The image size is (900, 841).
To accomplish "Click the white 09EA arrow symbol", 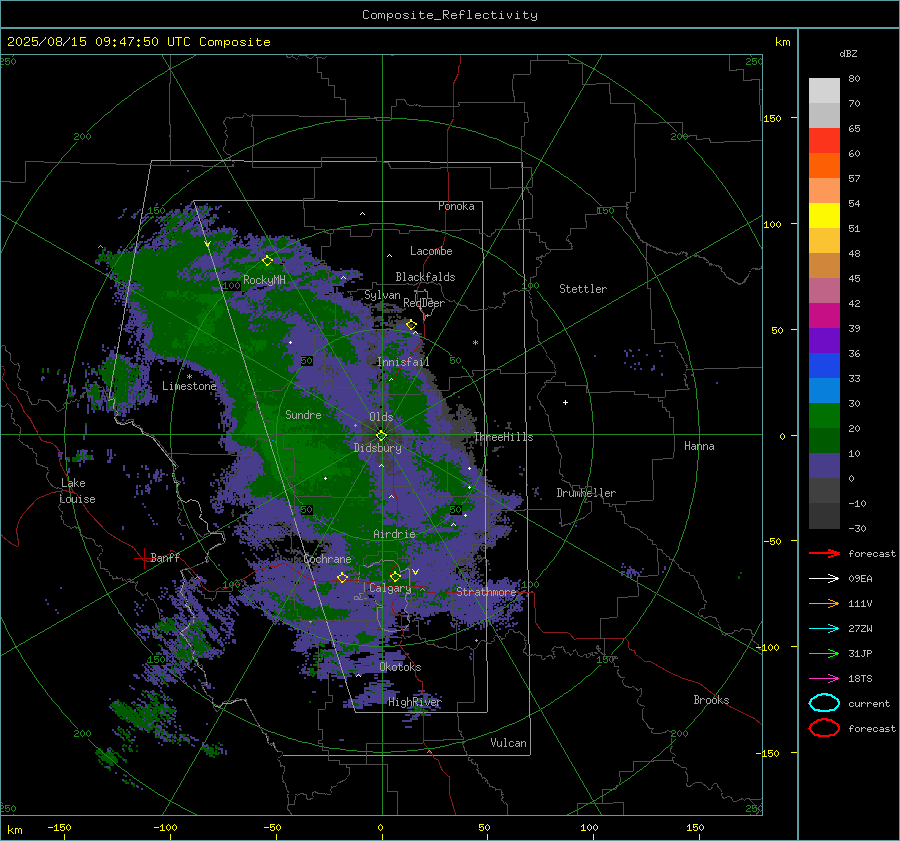I will coord(824,579).
